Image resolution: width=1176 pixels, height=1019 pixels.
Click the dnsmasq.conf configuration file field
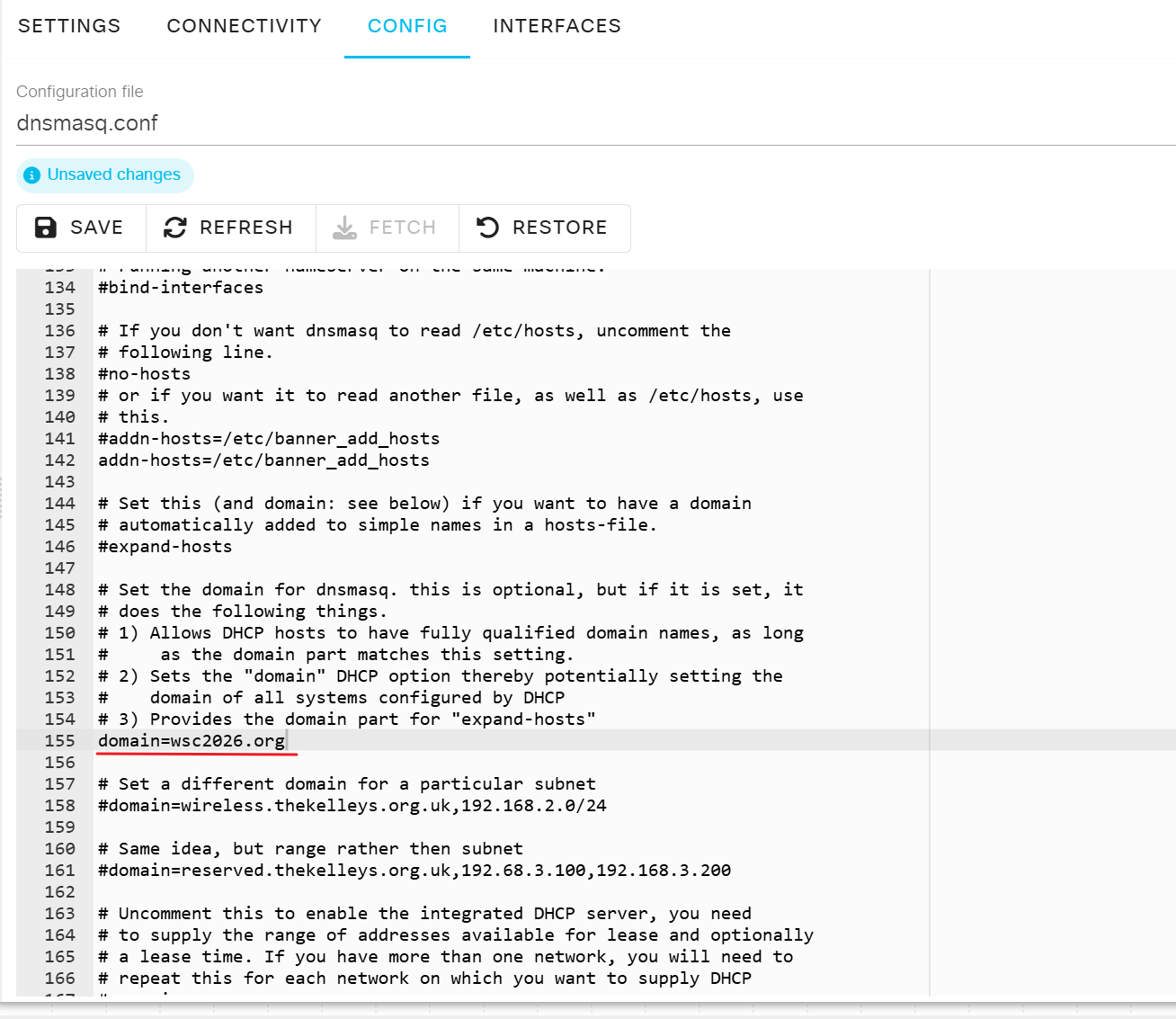point(596,123)
